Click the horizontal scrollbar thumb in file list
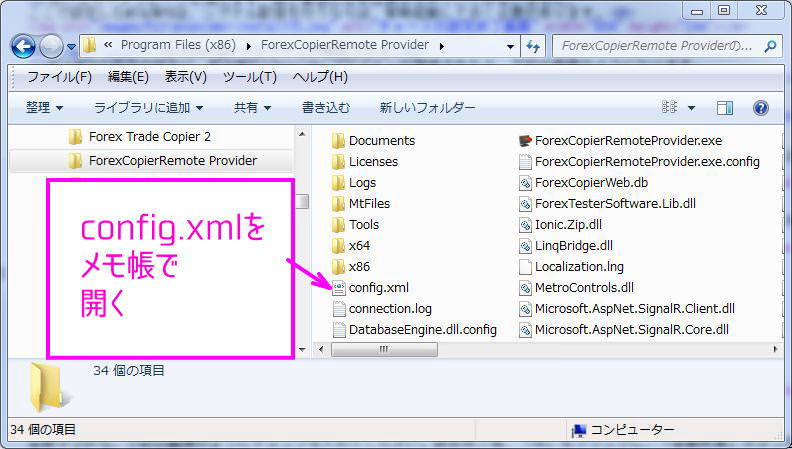Screen dimensions: 792x449 [384, 350]
